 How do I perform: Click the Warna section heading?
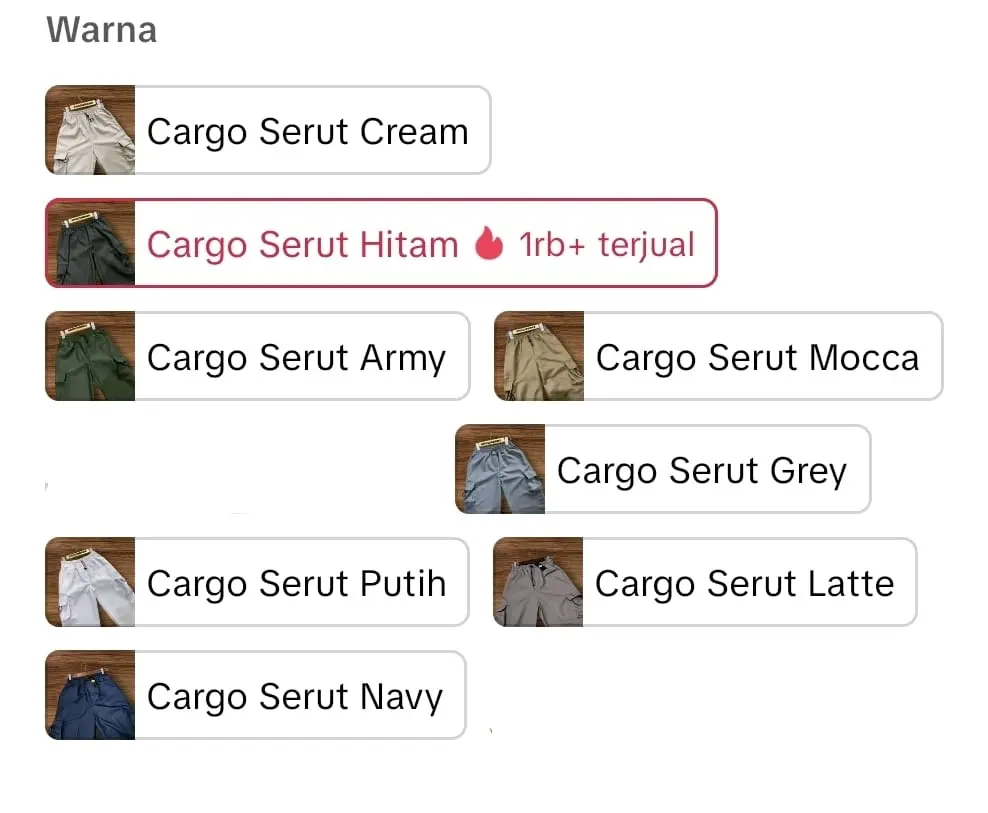[102, 30]
